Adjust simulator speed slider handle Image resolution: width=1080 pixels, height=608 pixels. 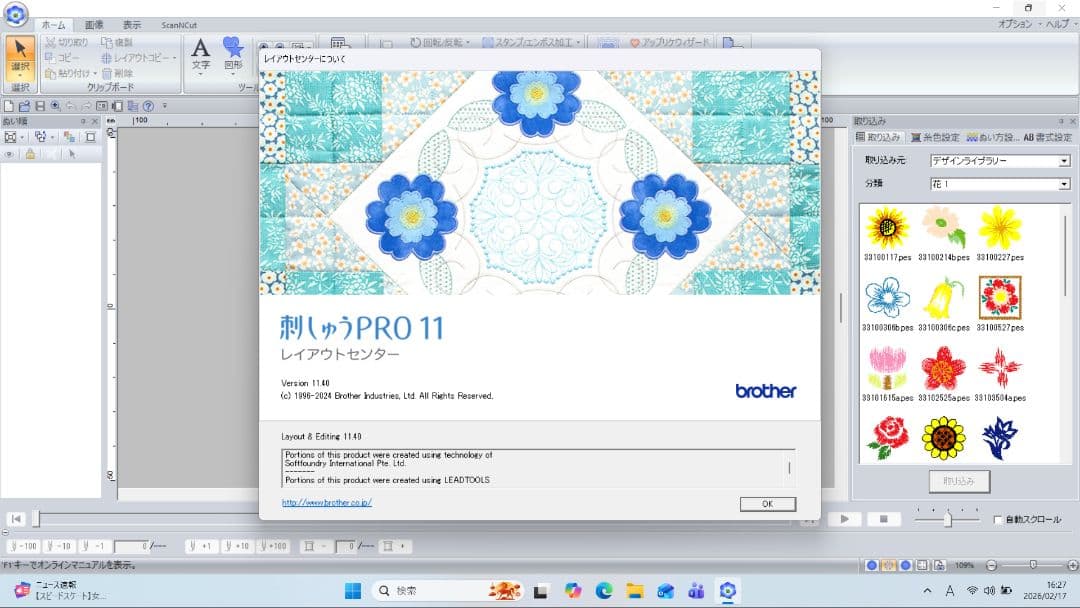pos(948,519)
